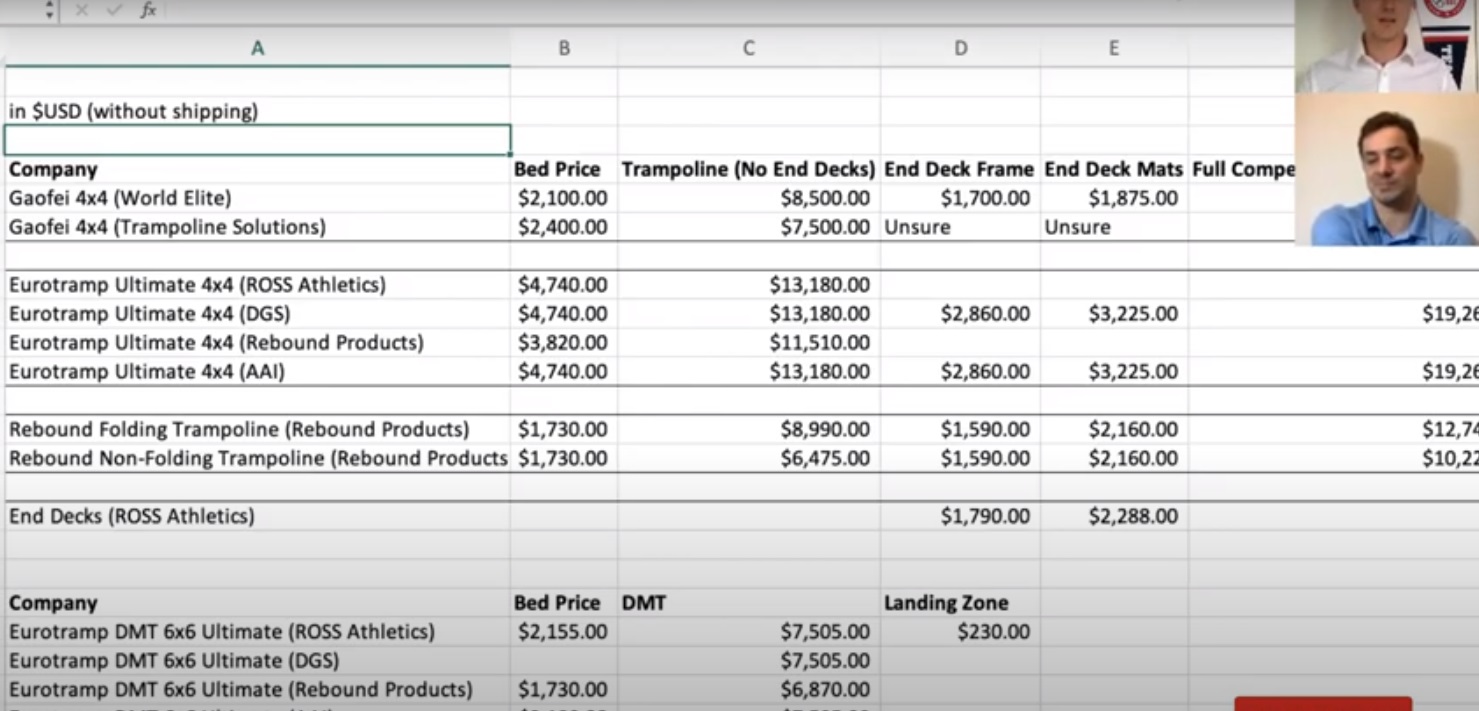Select the 'End Deck Mats' header cell
This screenshot has height=711, width=1479.
(x=1113, y=169)
